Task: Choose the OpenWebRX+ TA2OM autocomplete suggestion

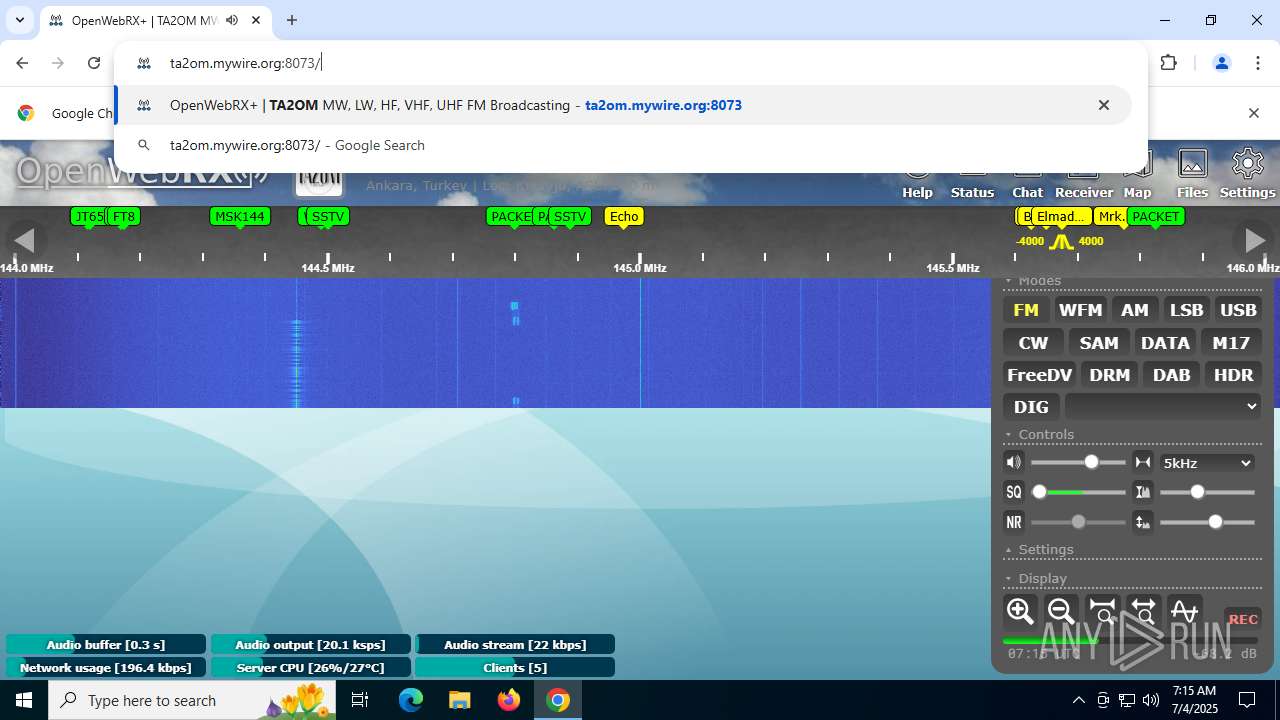Action: 623,105
